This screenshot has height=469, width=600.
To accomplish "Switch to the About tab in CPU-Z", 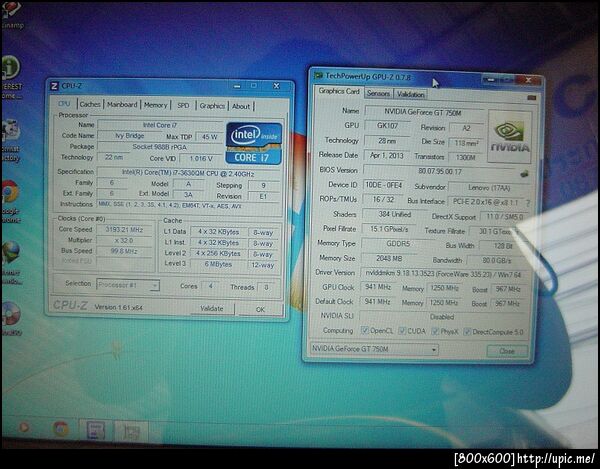I will point(241,106).
